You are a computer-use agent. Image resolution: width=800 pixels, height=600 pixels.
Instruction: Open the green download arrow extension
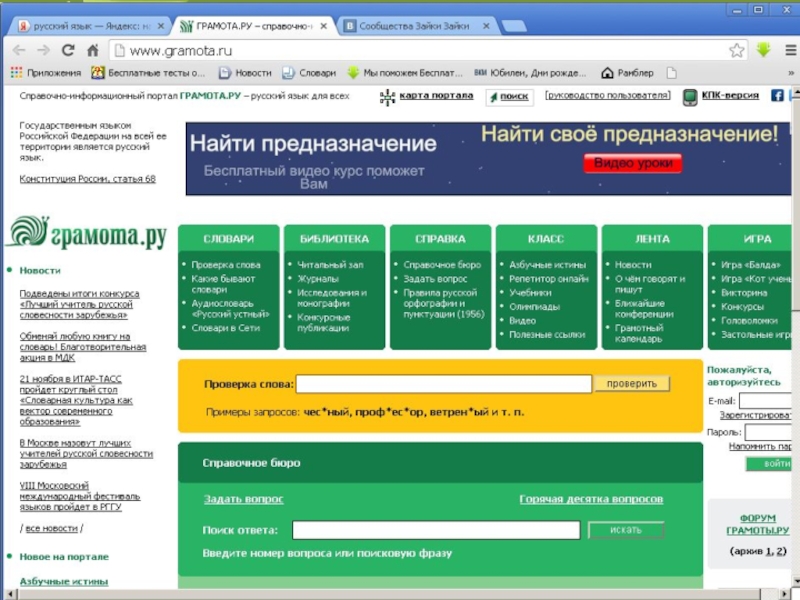pos(763,50)
